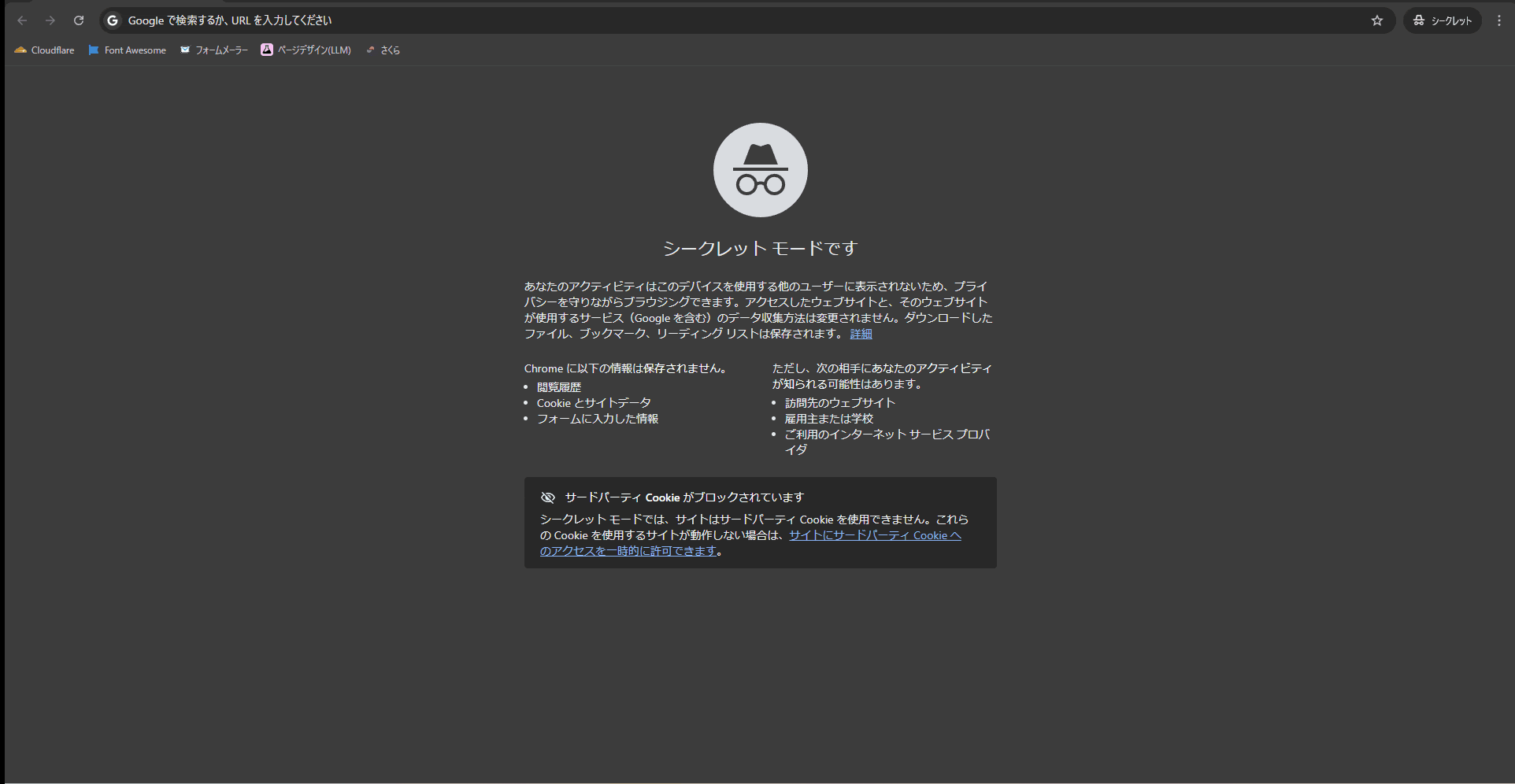Image resolution: width=1515 pixels, height=784 pixels.
Task: Open the Cloudflare bookmark
Action: pyautogui.click(x=44, y=50)
